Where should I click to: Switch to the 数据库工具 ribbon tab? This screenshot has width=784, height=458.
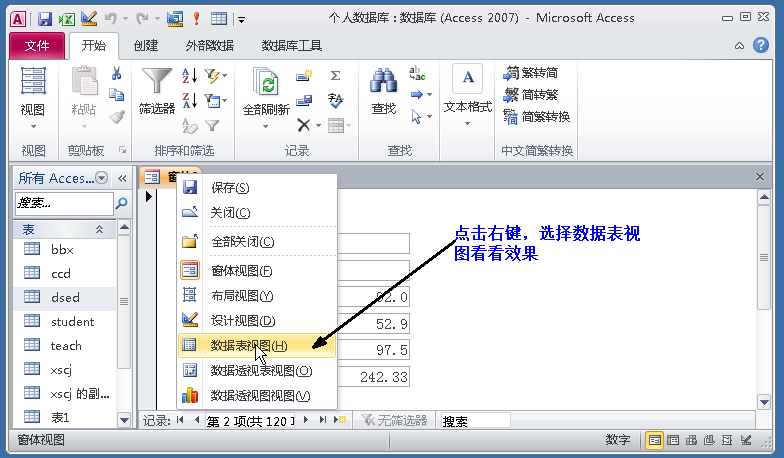[292, 46]
